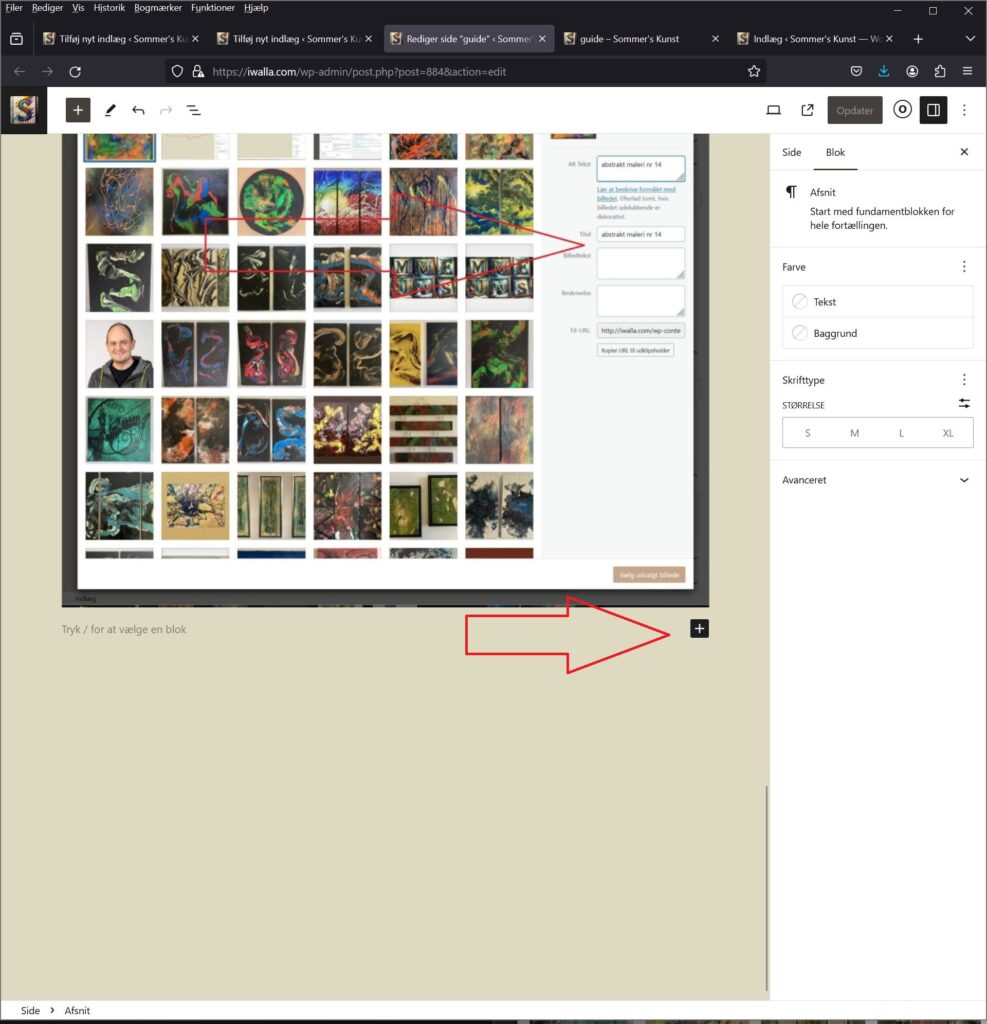Screen dimensions: 987x1024
Task: Switch to the Side tab
Action: click(791, 153)
